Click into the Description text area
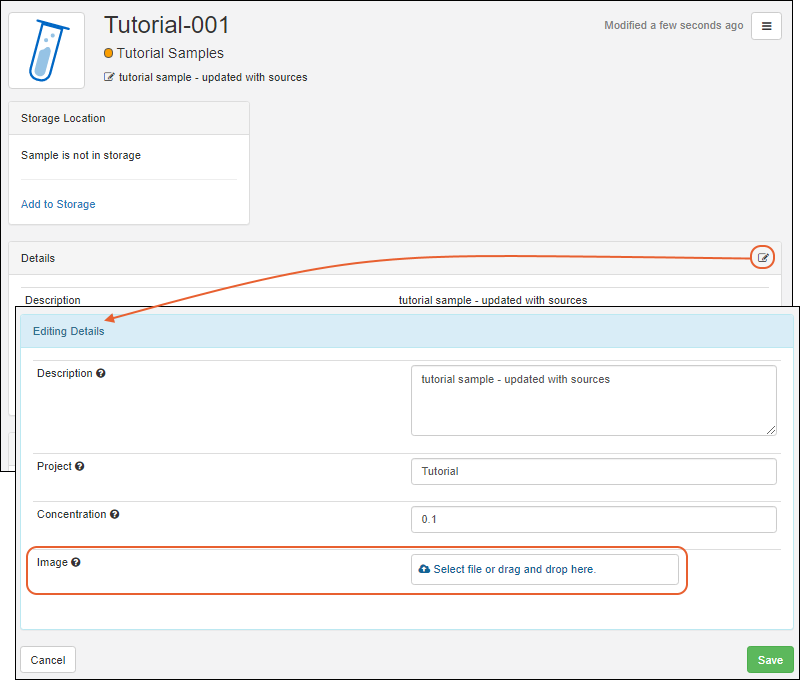Image resolution: width=800 pixels, height=680 pixels. pyautogui.click(x=593, y=400)
